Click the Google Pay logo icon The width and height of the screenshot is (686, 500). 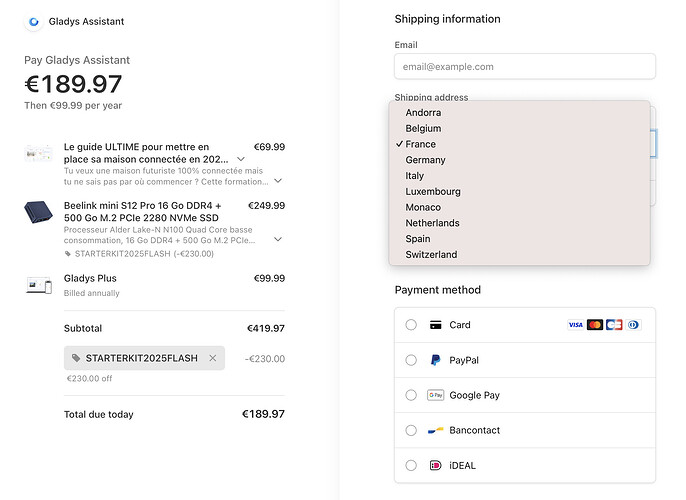point(435,395)
